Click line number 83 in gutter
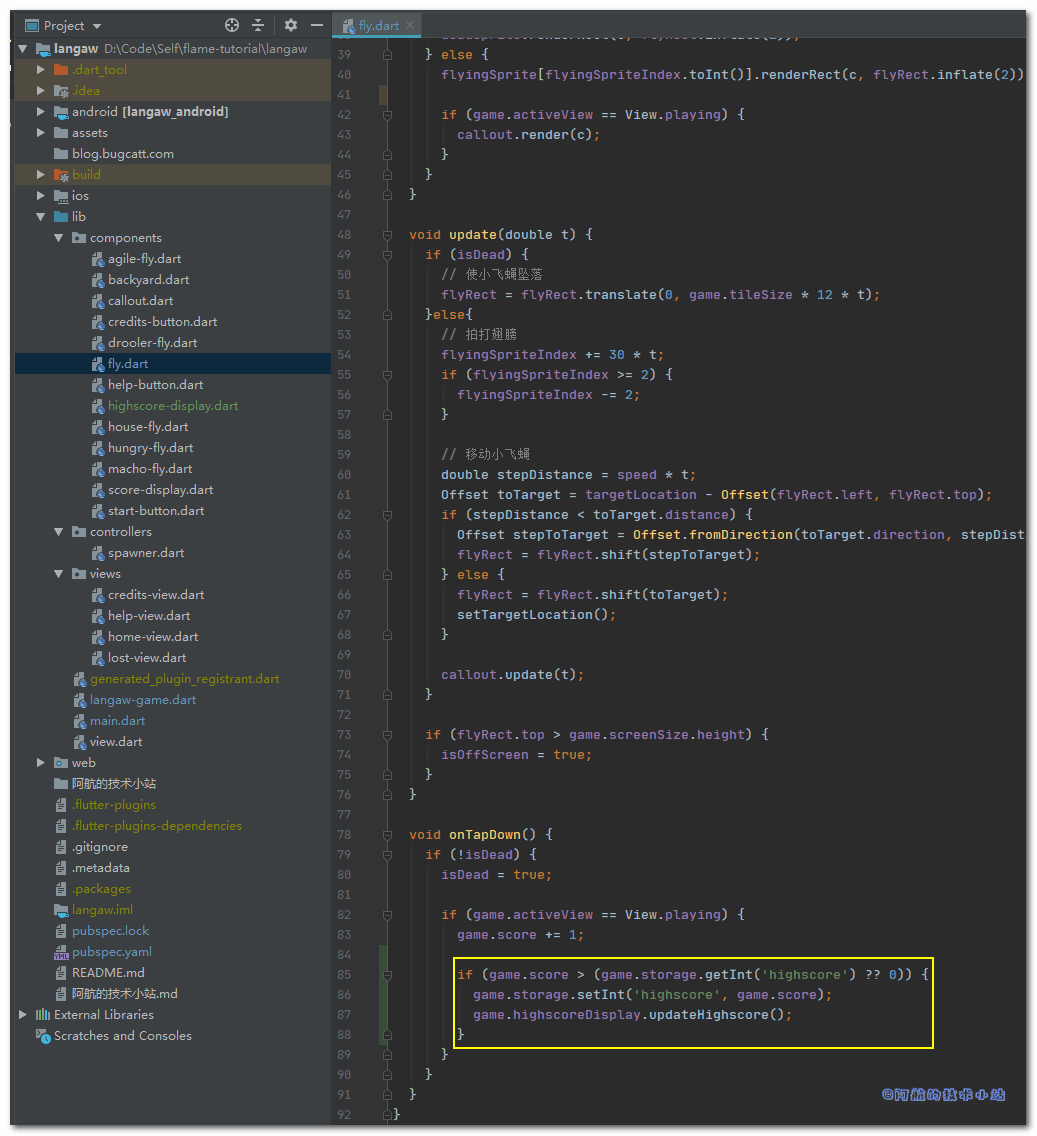 click(344, 935)
